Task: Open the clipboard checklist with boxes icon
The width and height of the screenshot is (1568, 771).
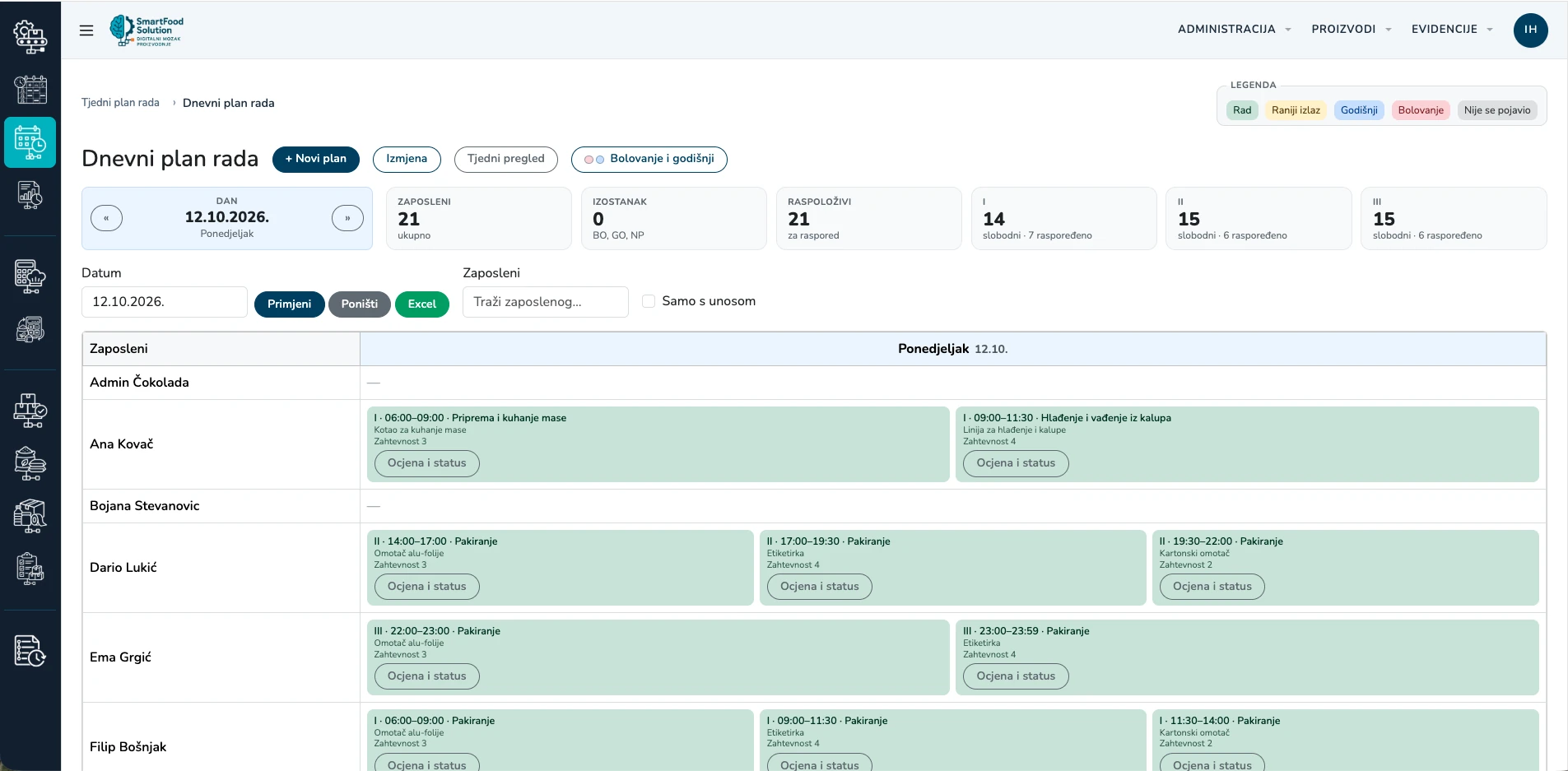Action: tap(30, 569)
